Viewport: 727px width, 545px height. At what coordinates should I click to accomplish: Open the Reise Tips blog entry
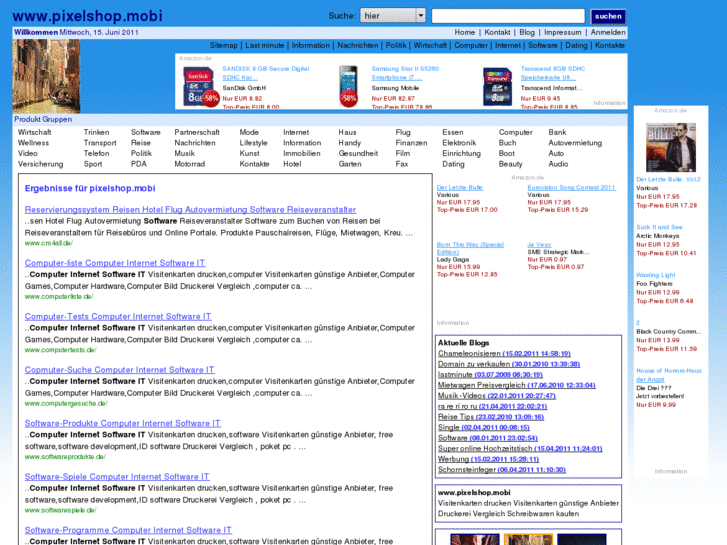(x=491, y=417)
